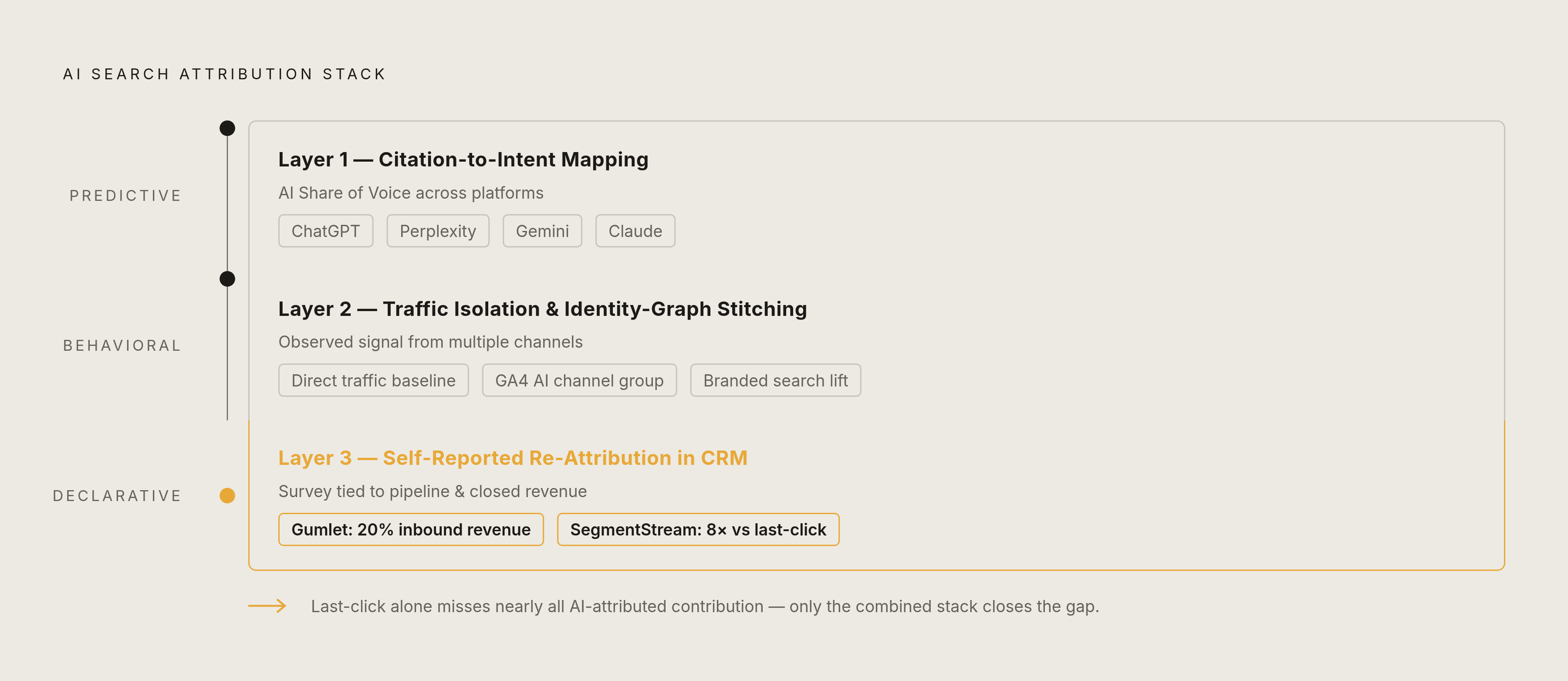Screen dimensions: 1568x681
Task: Click the PREDICTIVE label
Action: point(125,196)
